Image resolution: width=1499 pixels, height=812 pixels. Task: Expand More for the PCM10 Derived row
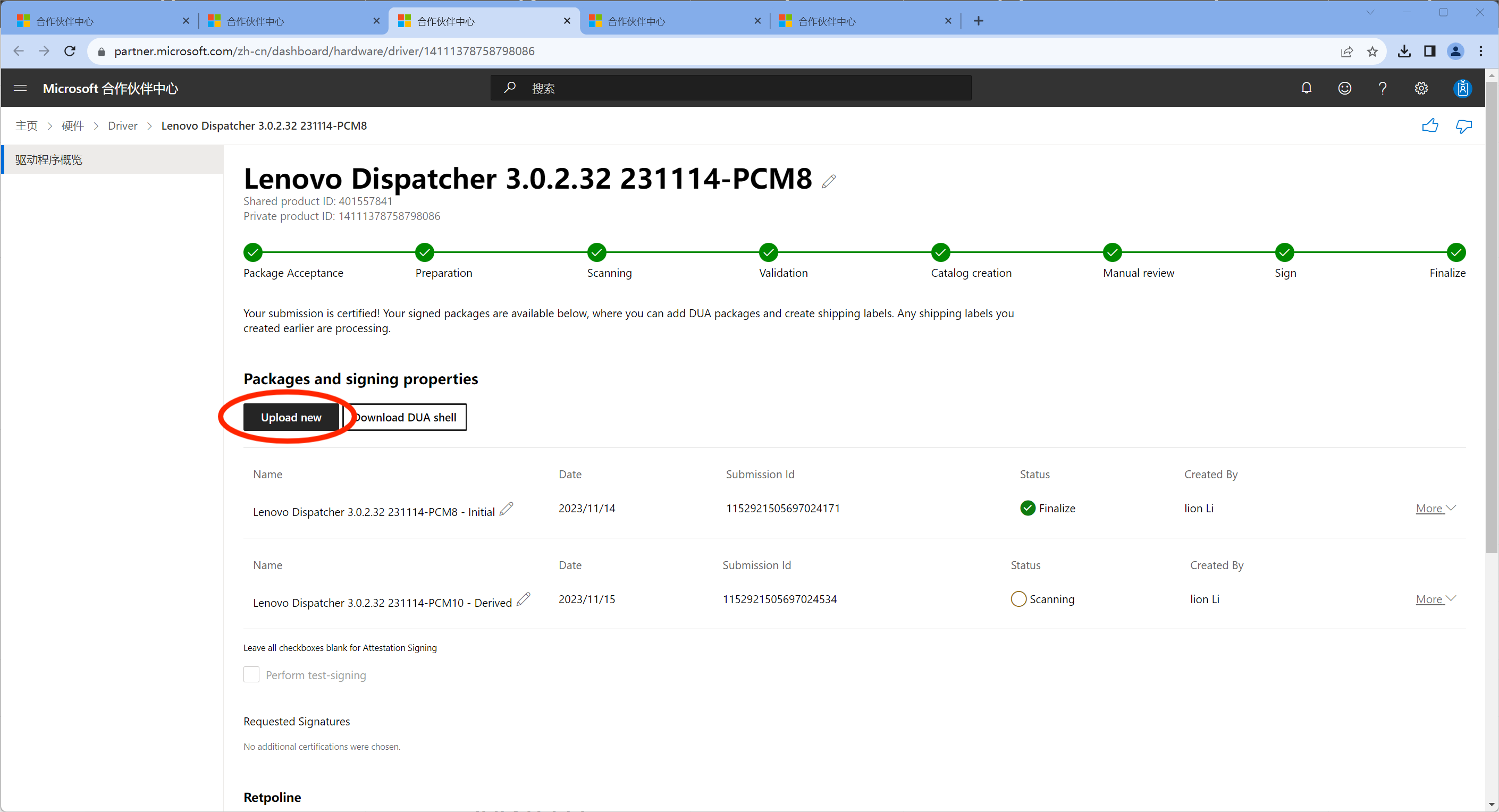tap(1436, 599)
